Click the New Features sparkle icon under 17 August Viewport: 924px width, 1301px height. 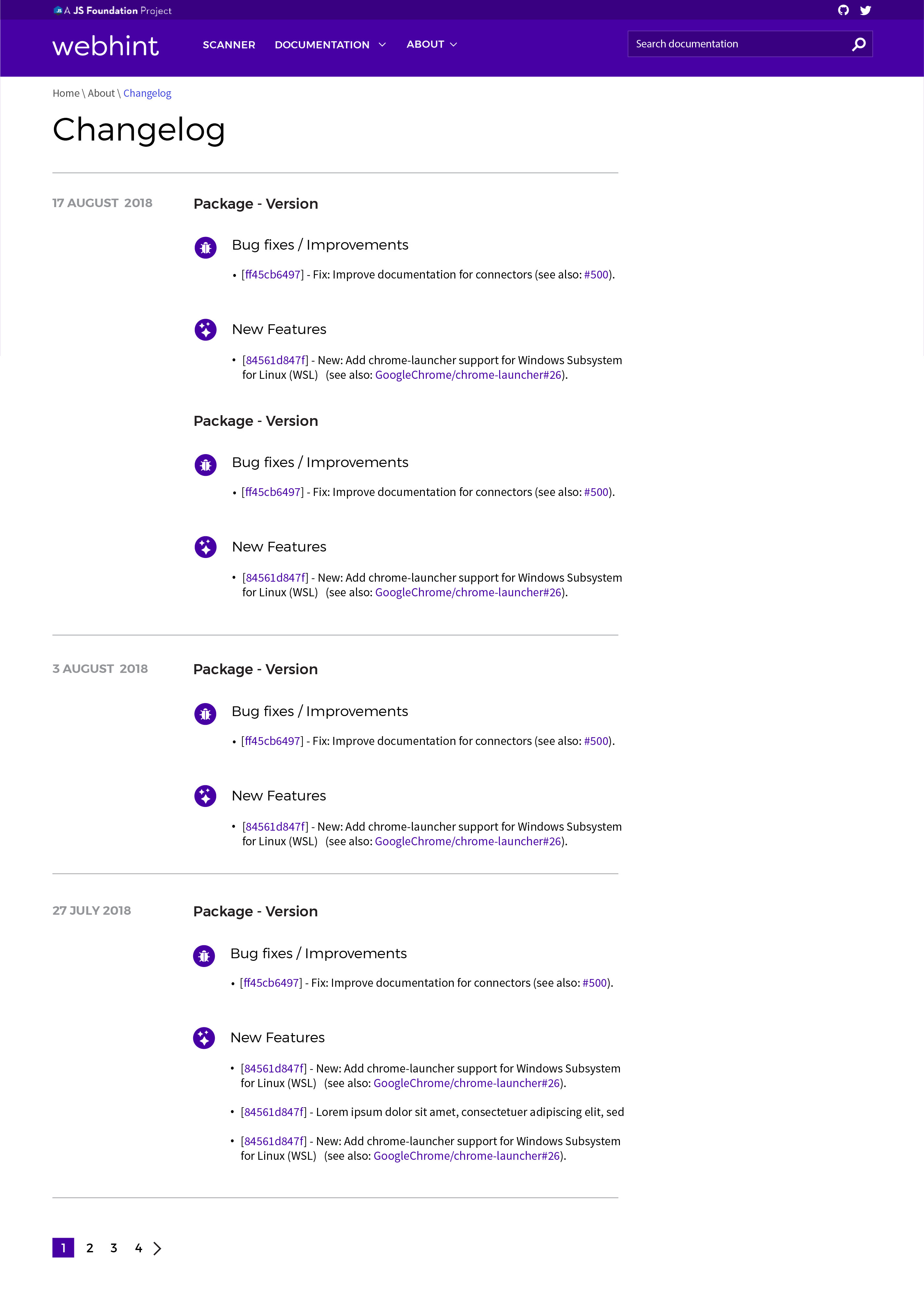pos(205,329)
